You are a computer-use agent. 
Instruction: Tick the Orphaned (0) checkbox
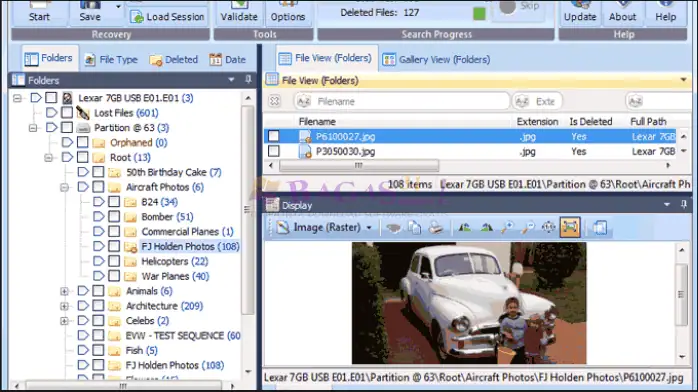[x=82, y=142]
